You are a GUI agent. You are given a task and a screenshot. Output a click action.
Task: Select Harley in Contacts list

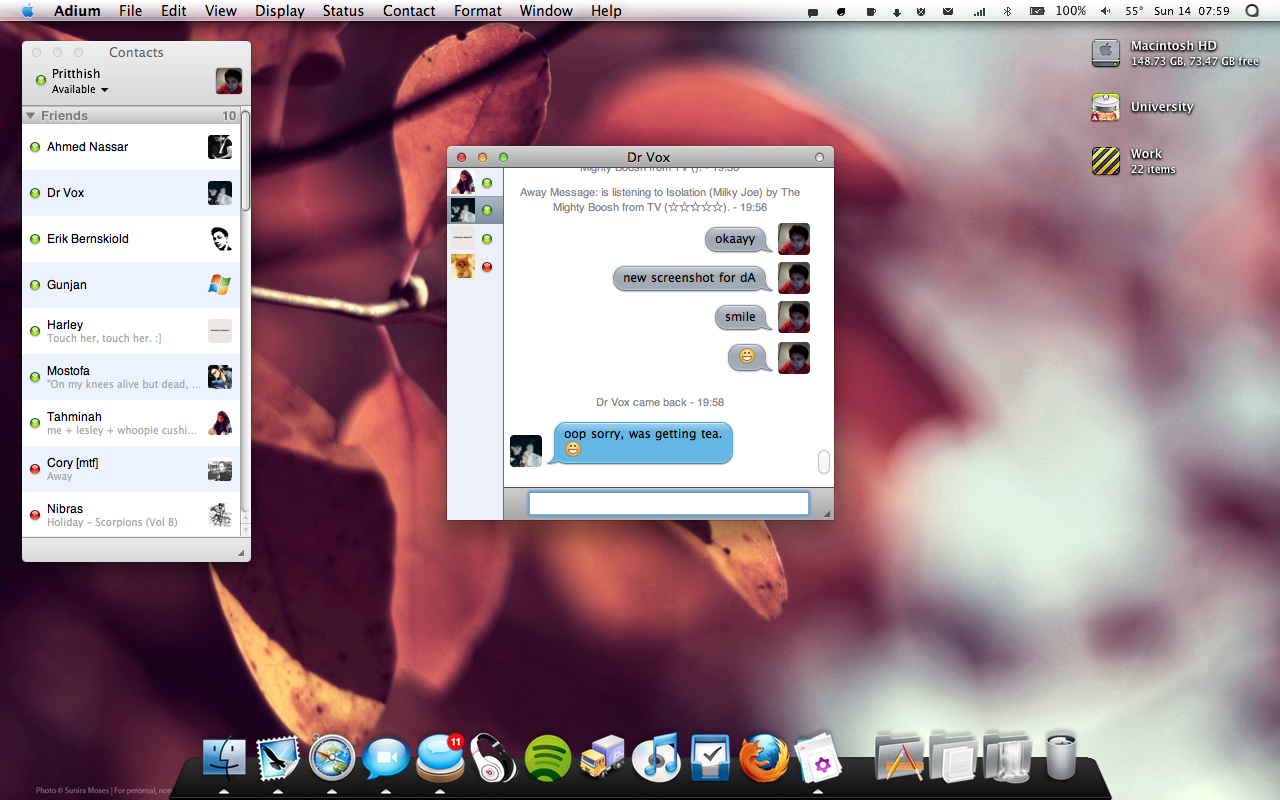tap(131, 331)
